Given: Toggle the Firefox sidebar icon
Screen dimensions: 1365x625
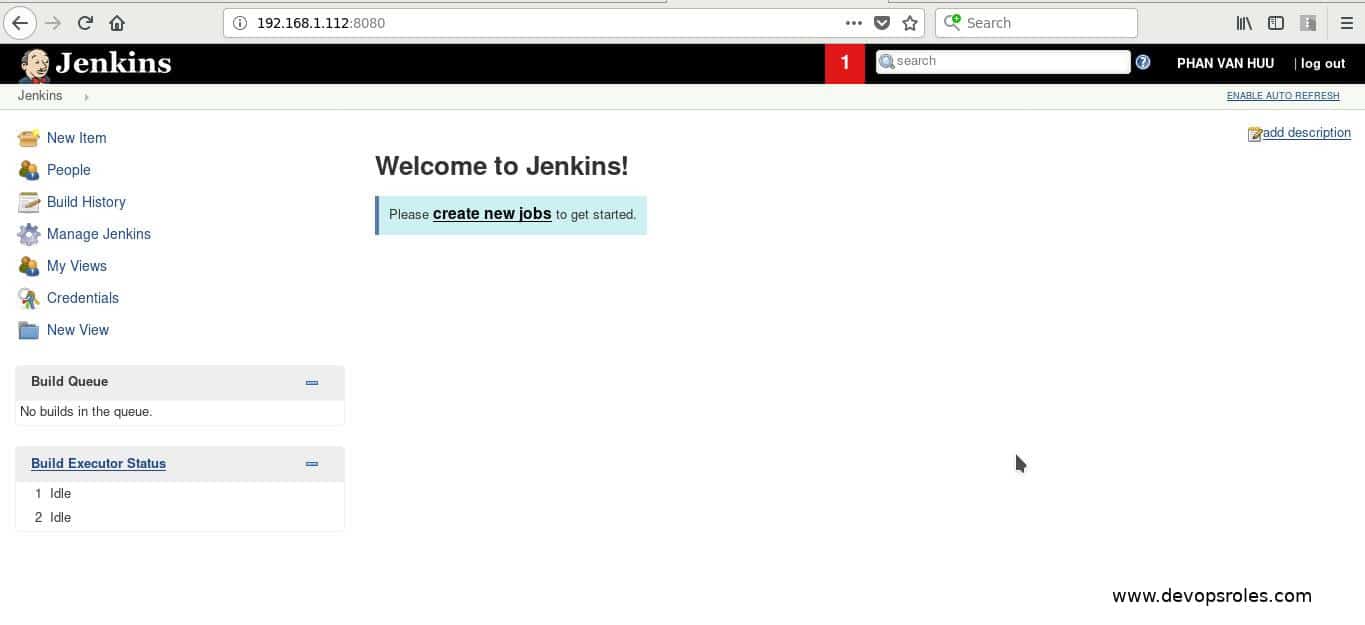Looking at the screenshot, I should (x=1276, y=23).
